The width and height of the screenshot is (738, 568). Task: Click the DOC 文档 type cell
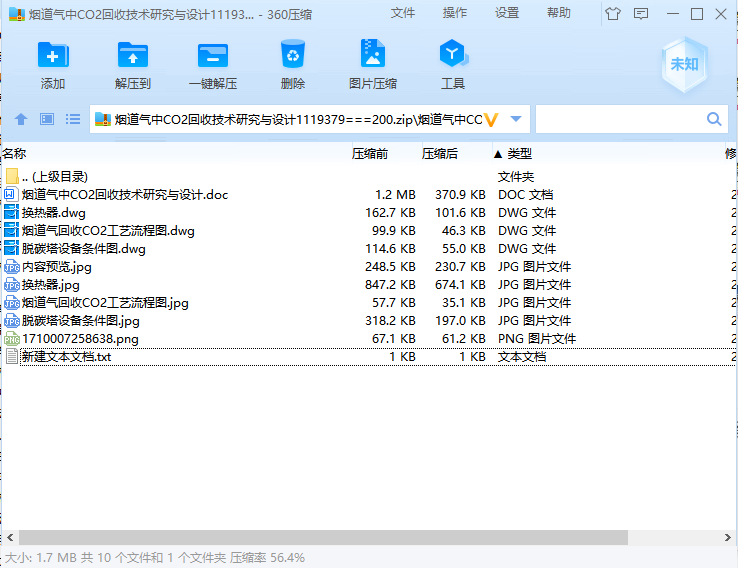526,194
